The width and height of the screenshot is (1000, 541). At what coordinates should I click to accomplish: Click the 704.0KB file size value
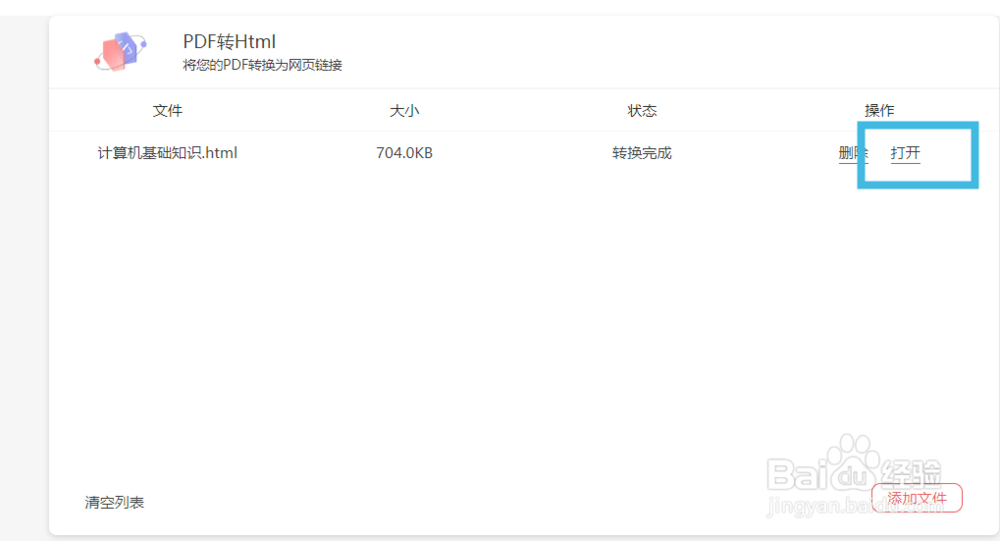click(404, 154)
